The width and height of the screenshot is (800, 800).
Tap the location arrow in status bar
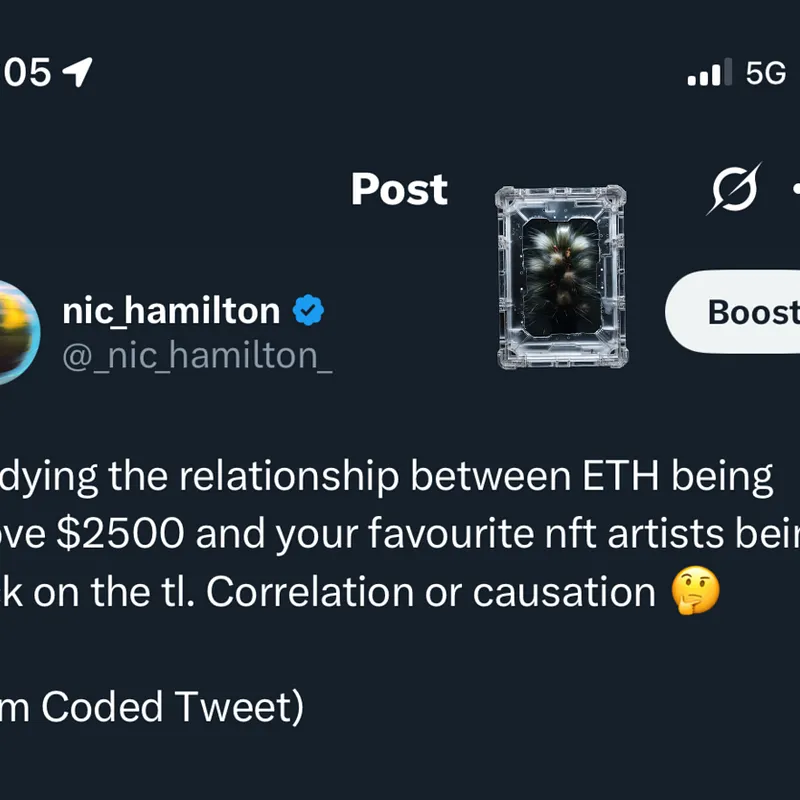pyautogui.click(x=77, y=72)
